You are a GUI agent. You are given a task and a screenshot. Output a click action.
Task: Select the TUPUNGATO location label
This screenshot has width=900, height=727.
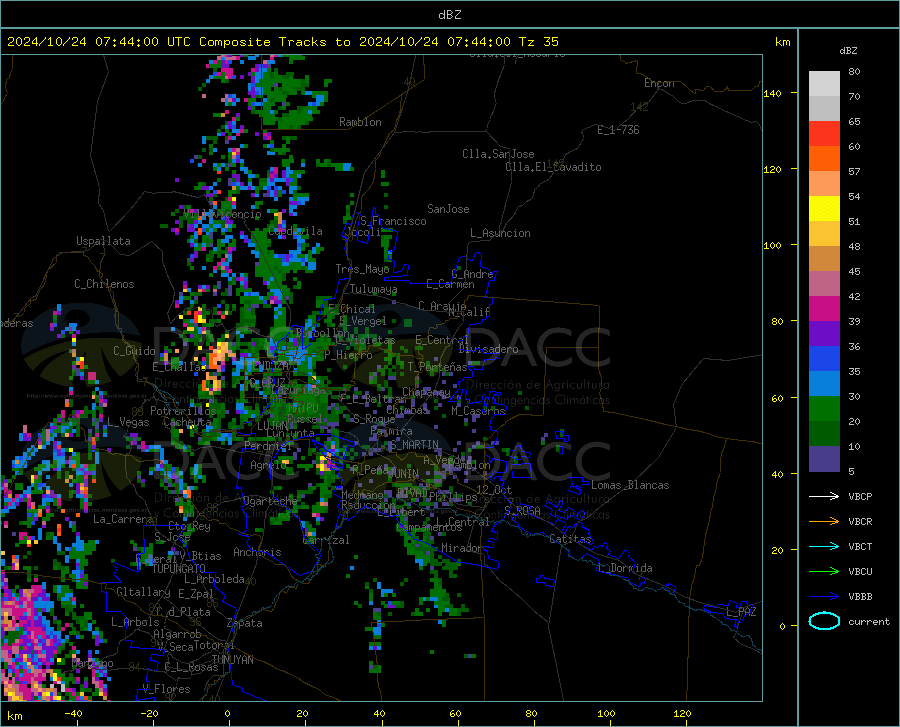(179, 569)
